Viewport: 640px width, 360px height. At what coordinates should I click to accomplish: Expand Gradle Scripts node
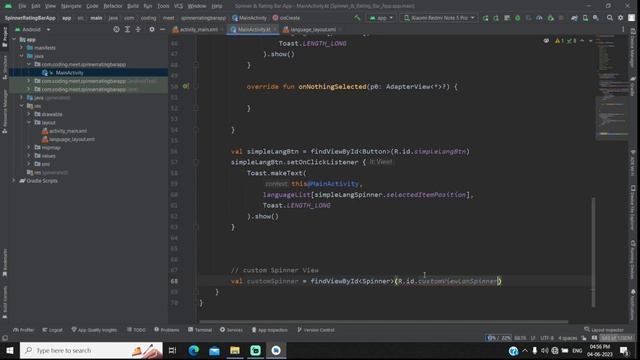(14, 180)
